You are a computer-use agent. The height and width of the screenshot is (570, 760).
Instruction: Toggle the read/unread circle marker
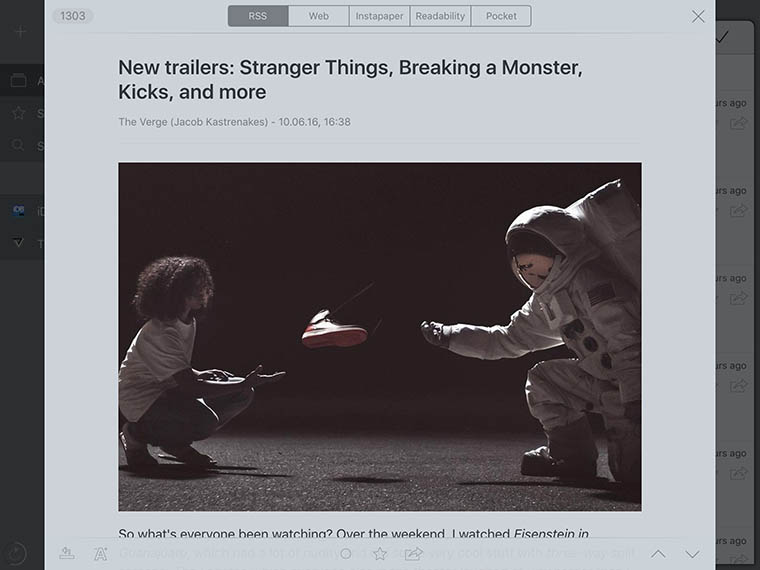tap(346, 554)
